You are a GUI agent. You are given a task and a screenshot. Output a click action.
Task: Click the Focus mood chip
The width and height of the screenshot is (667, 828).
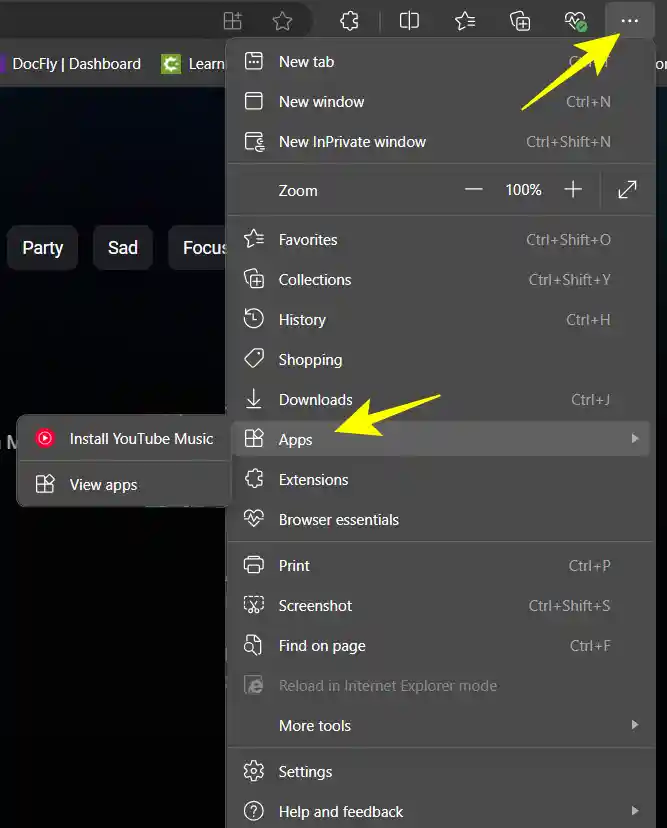pyautogui.click(x=198, y=248)
